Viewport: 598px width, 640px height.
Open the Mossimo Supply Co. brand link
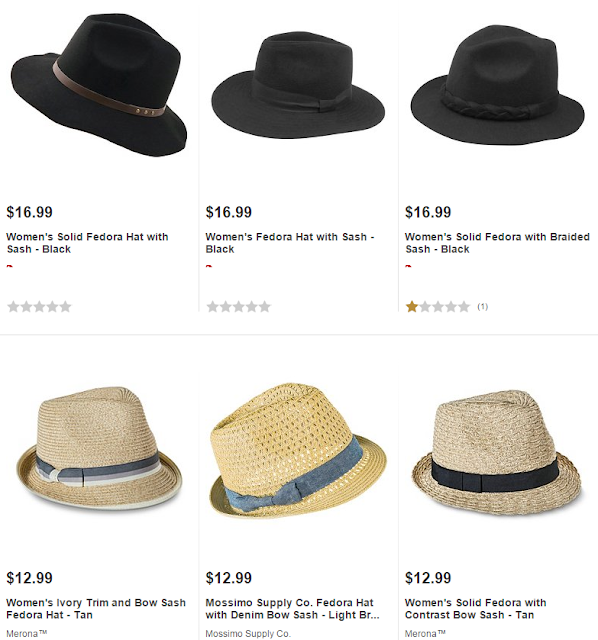(248, 634)
